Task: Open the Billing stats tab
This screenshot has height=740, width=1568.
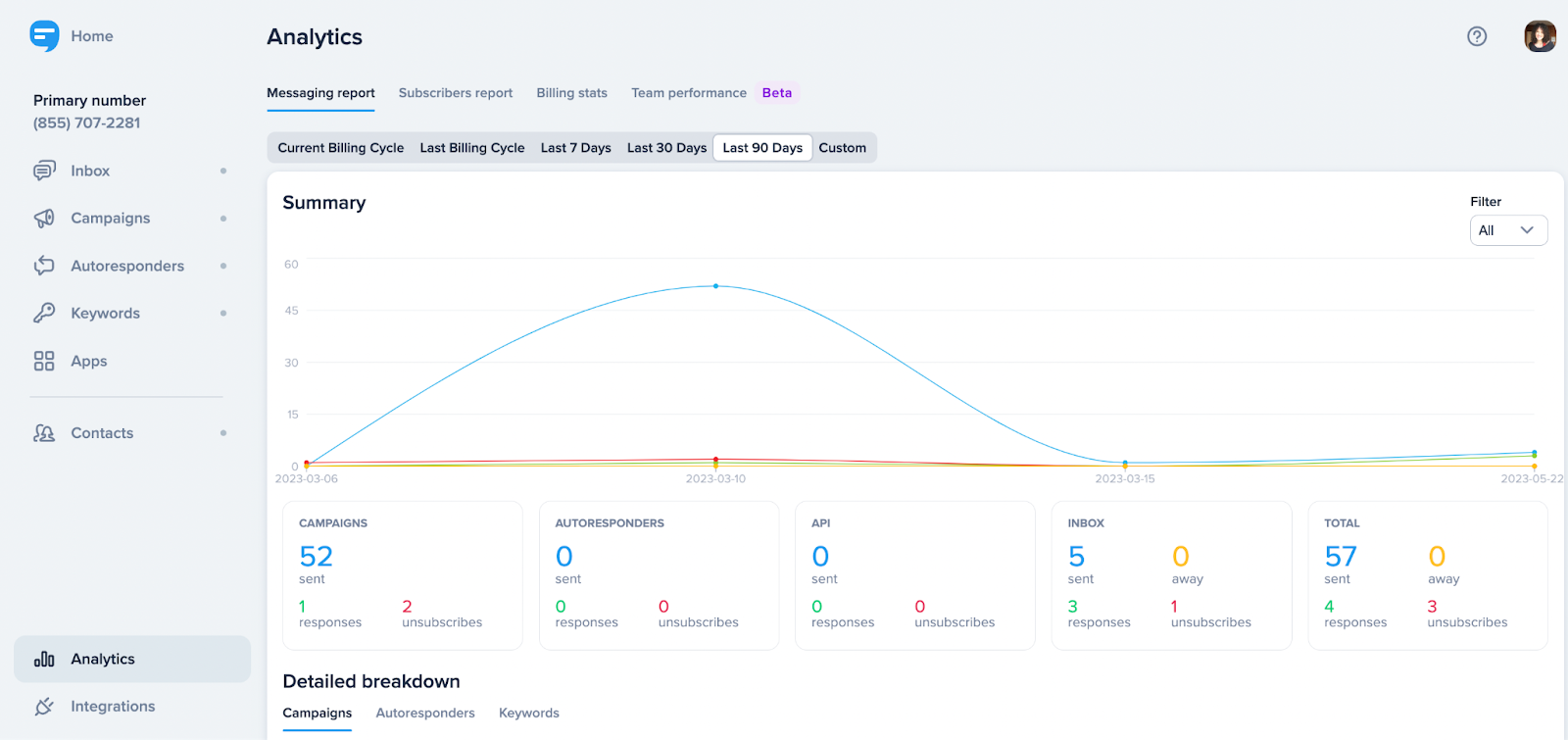Action: (x=571, y=93)
